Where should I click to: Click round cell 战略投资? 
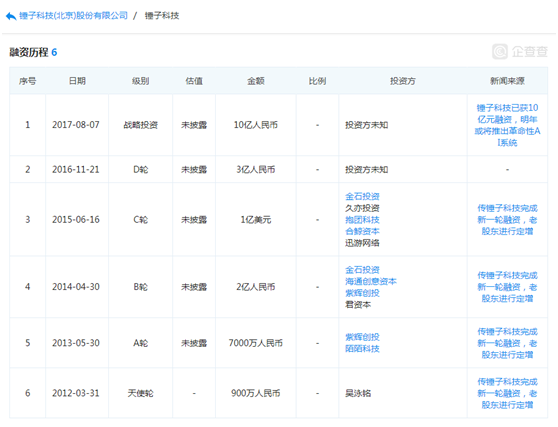141,125
